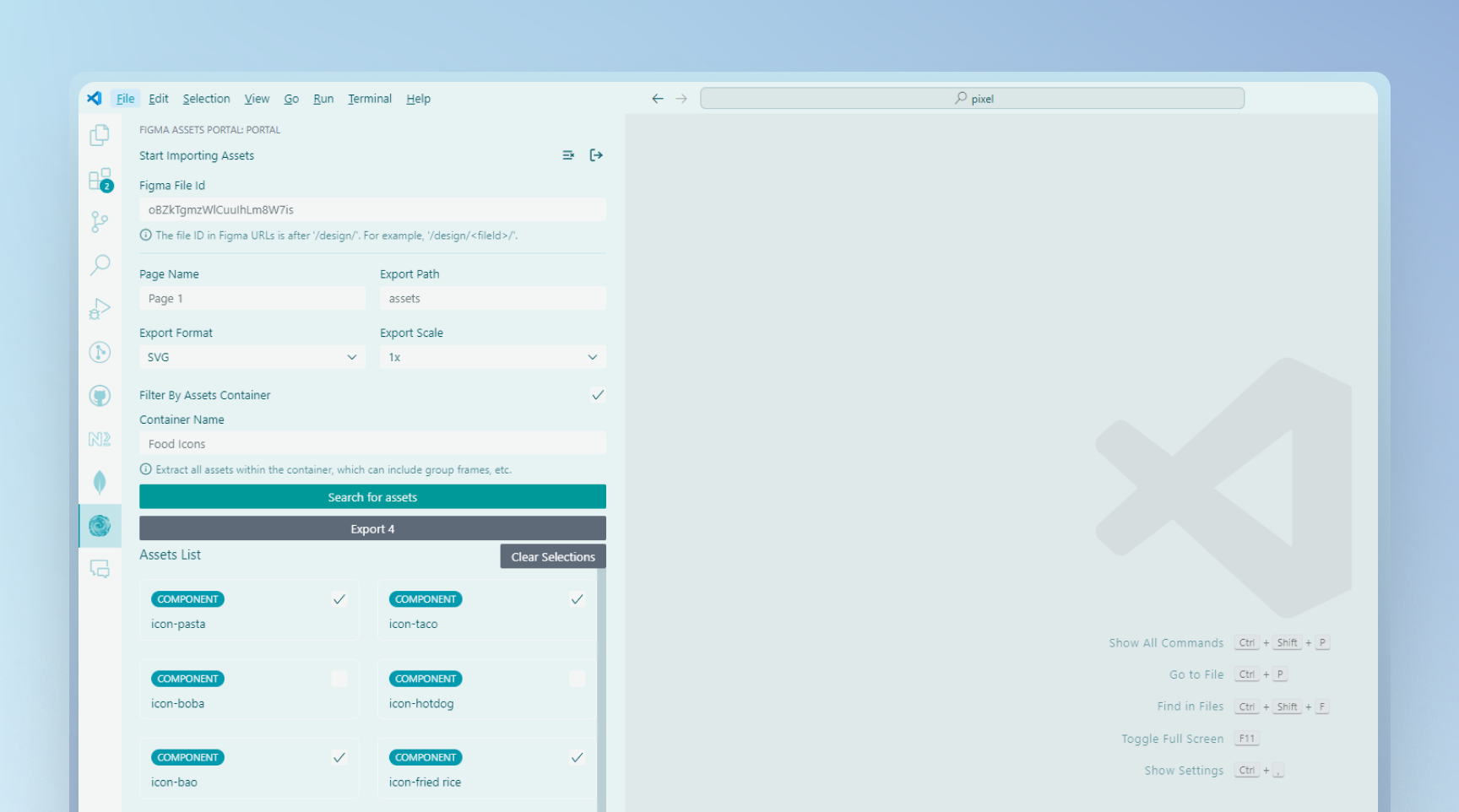Open the Help menu
The width and height of the screenshot is (1459, 812).
418,99
